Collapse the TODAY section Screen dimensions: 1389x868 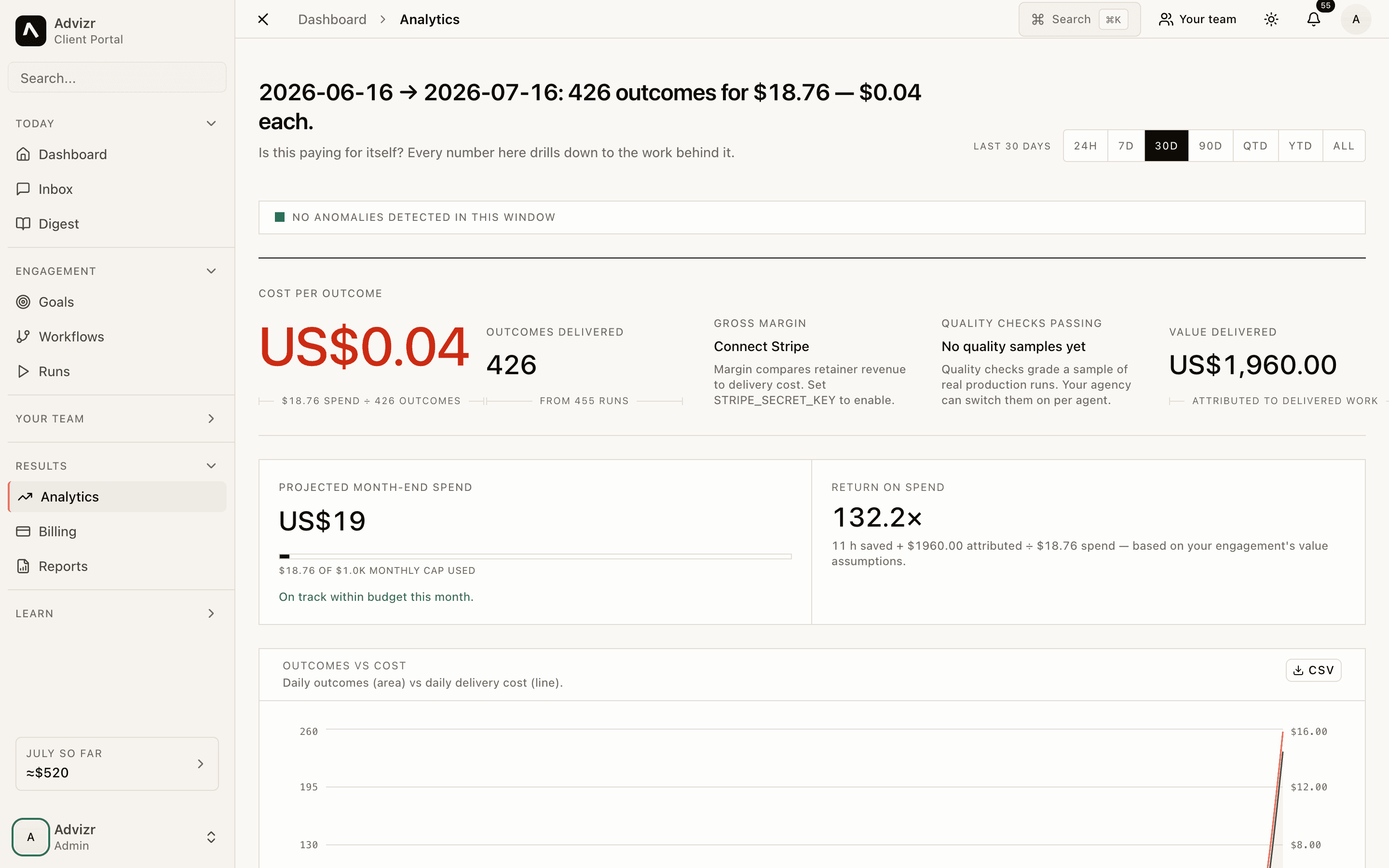pos(211,123)
